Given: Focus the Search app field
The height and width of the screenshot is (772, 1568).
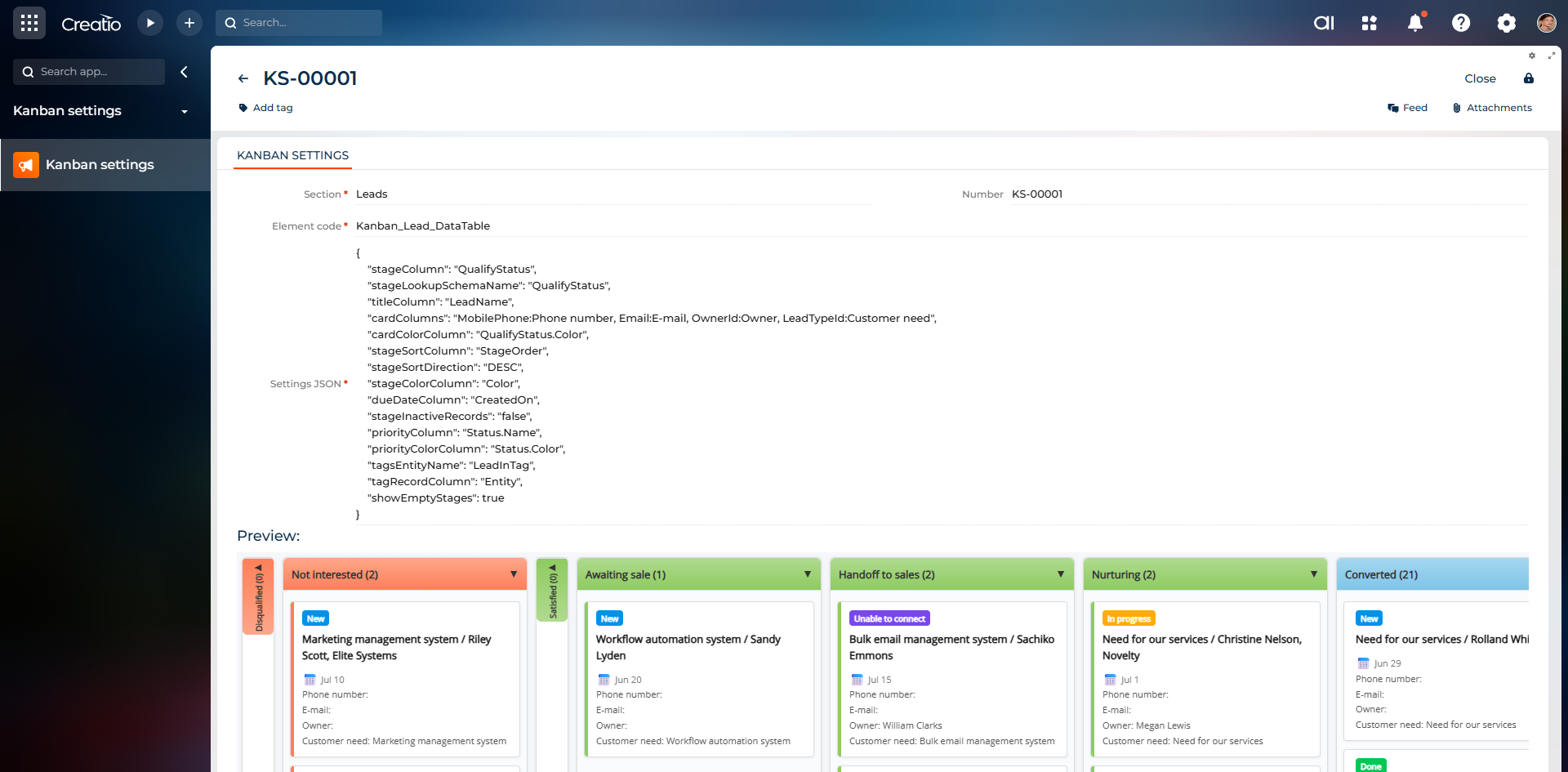Looking at the screenshot, I should point(89,72).
